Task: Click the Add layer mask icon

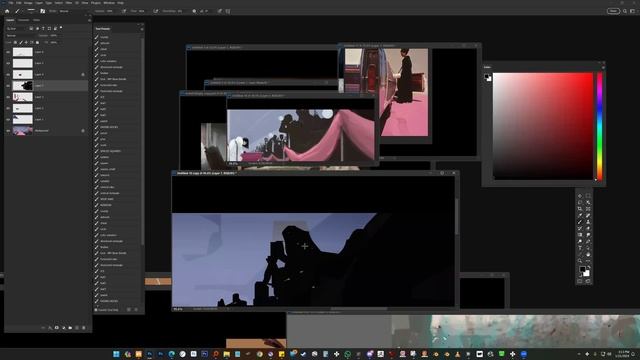Action: [x=57, y=328]
